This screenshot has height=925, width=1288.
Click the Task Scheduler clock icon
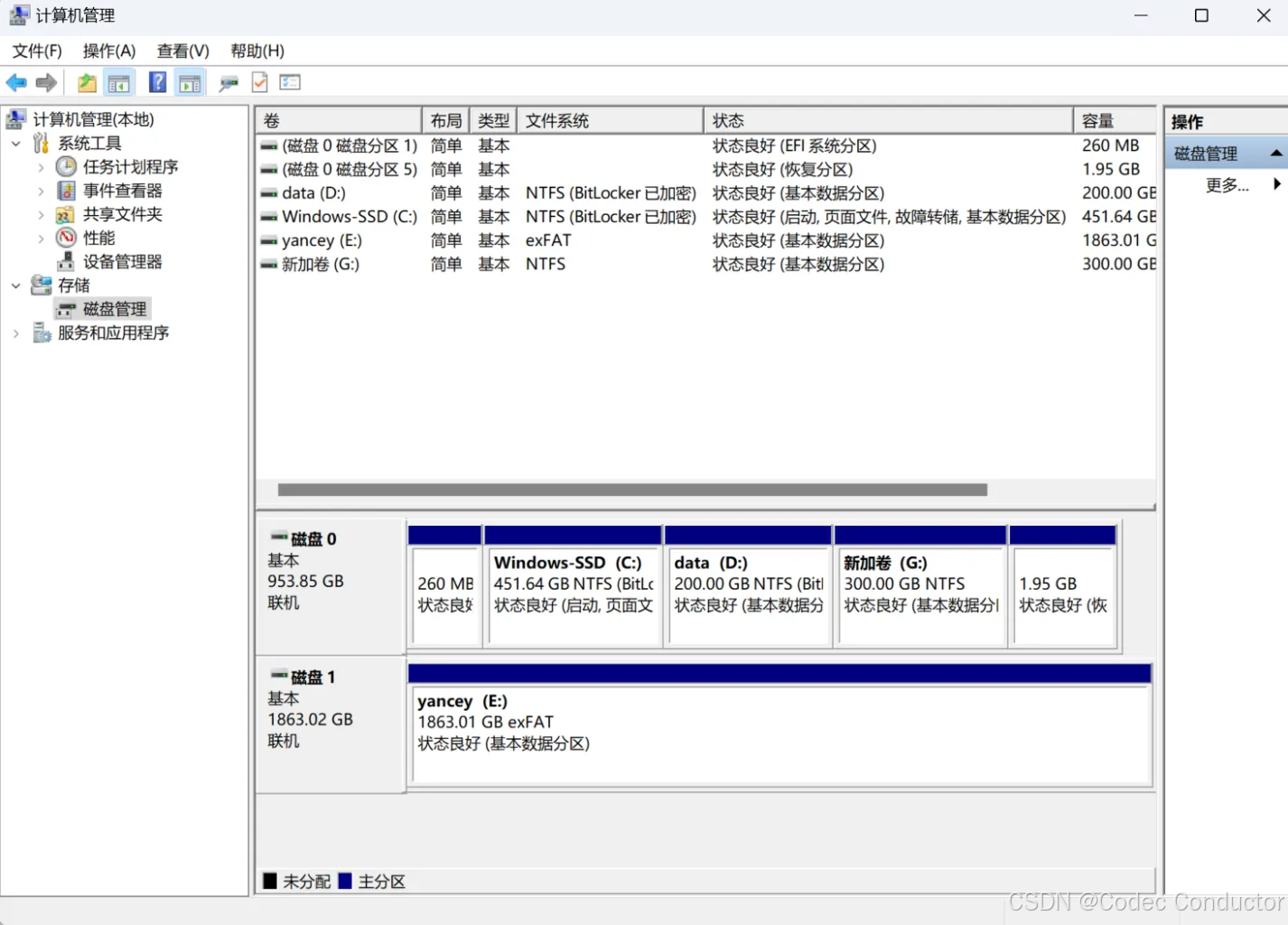66,166
